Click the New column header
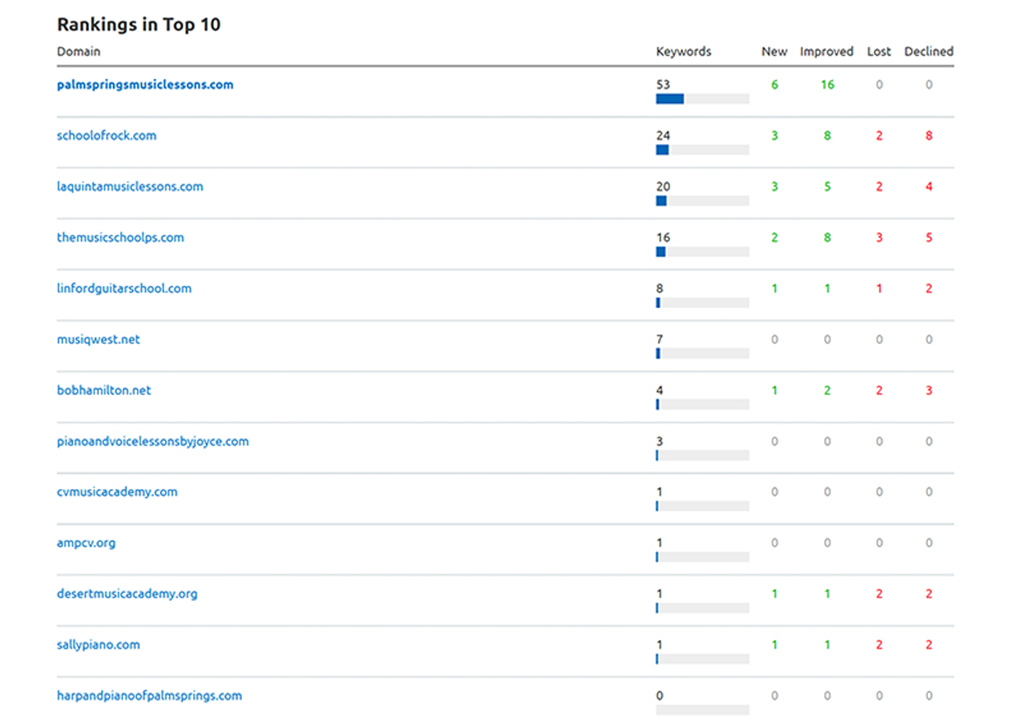 point(774,52)
